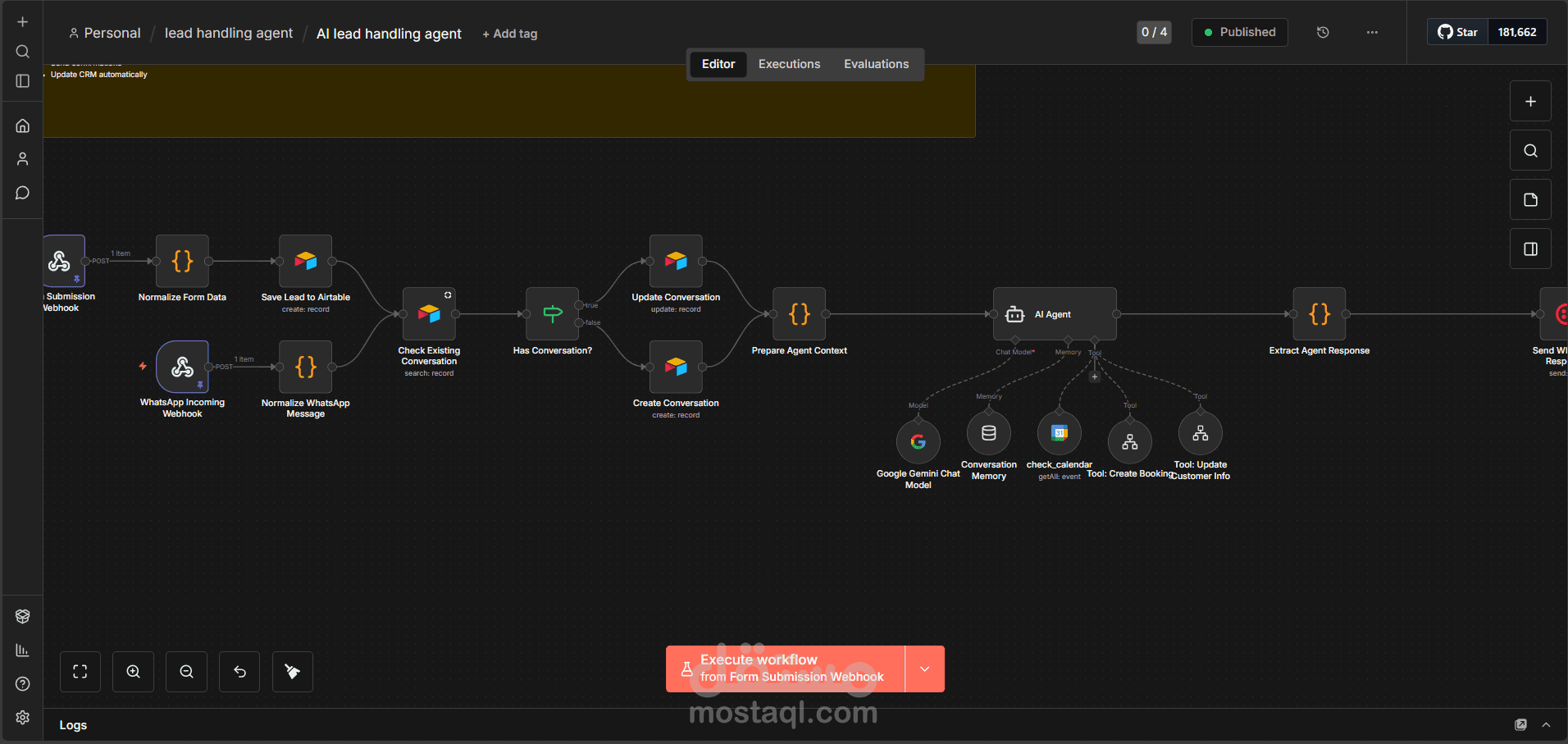Viewport: 1568px width, 744px height.
Task: Select the AI Agent node
Action: 1055,314
